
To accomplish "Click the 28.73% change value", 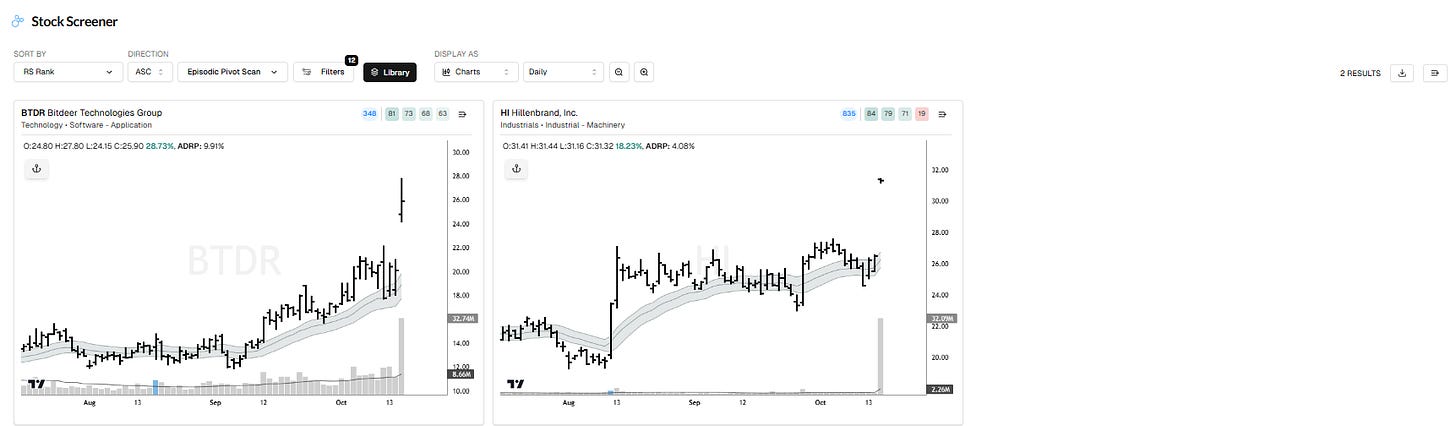I will coord(159,146).
